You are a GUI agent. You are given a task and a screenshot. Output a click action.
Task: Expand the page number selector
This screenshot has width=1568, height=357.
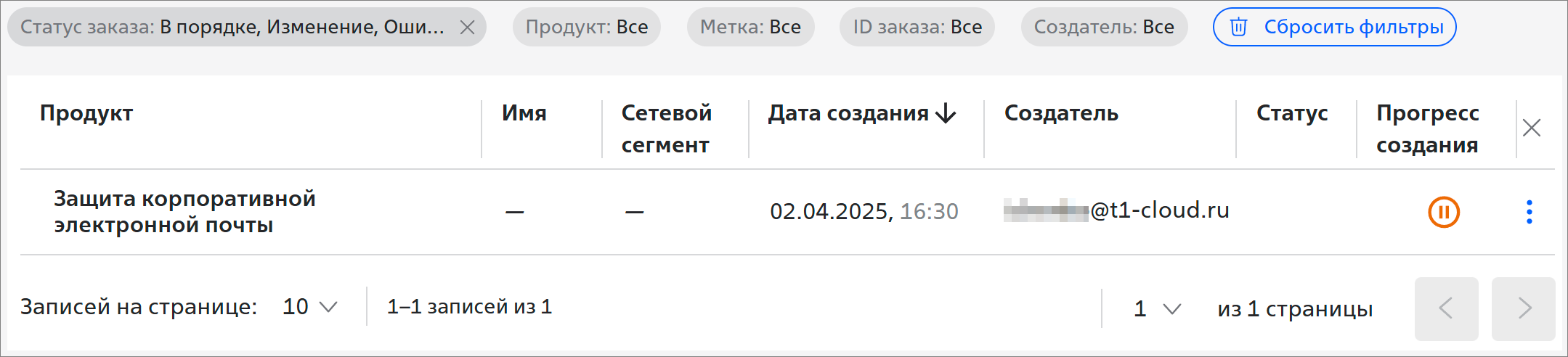(x=1157, y=309)
